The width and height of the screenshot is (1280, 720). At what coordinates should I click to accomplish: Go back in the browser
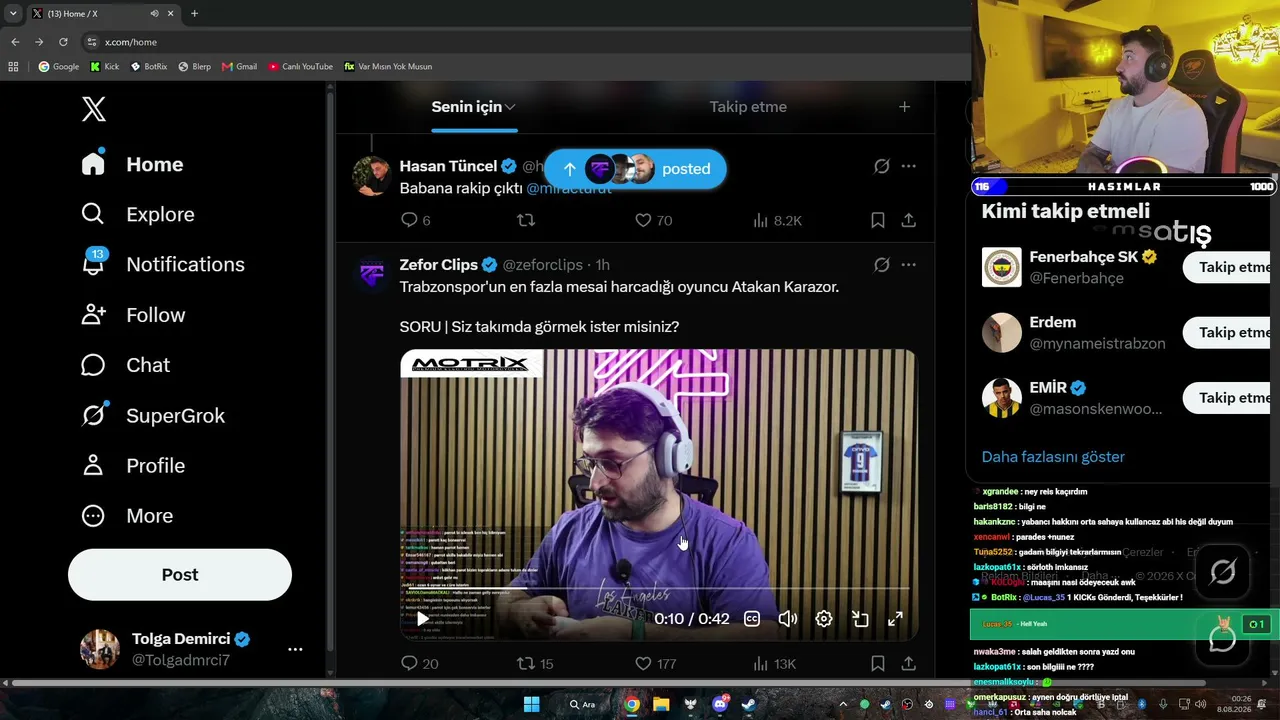pyautogui.click(x=15, y=42)
